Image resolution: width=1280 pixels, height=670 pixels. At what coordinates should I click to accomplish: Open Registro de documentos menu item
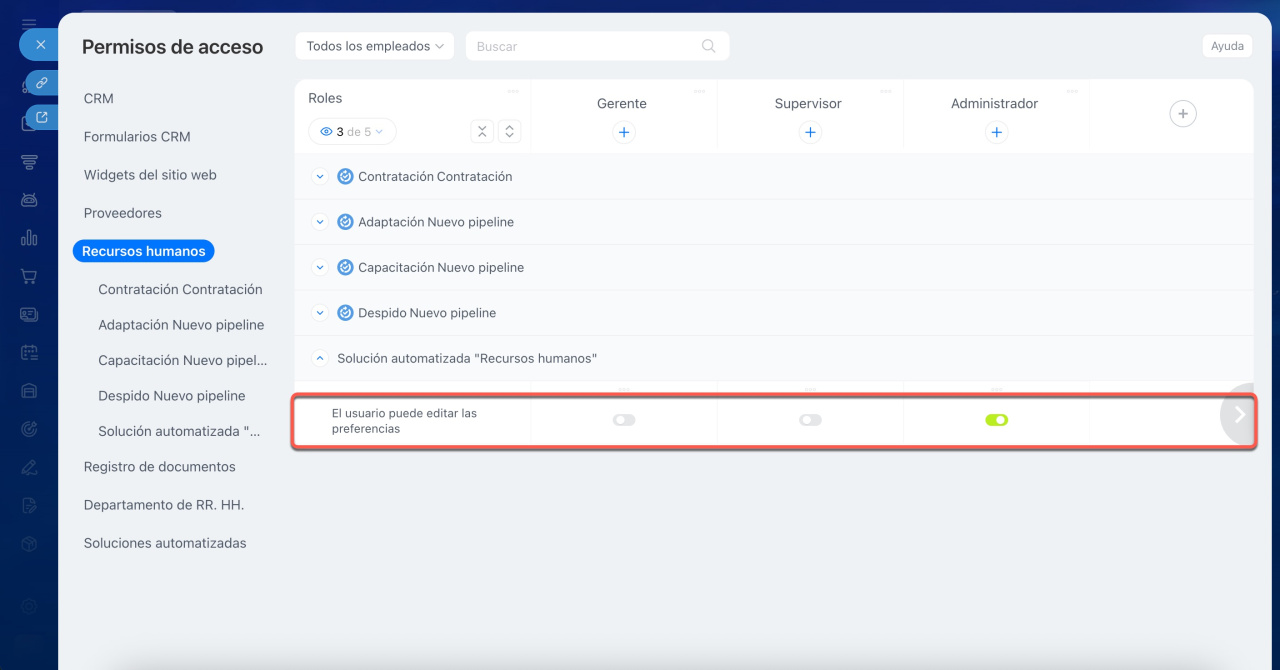coord(160,467)
